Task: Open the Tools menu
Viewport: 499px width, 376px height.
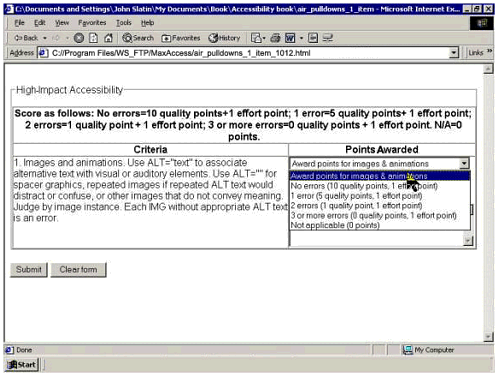Action: [124, 23]
